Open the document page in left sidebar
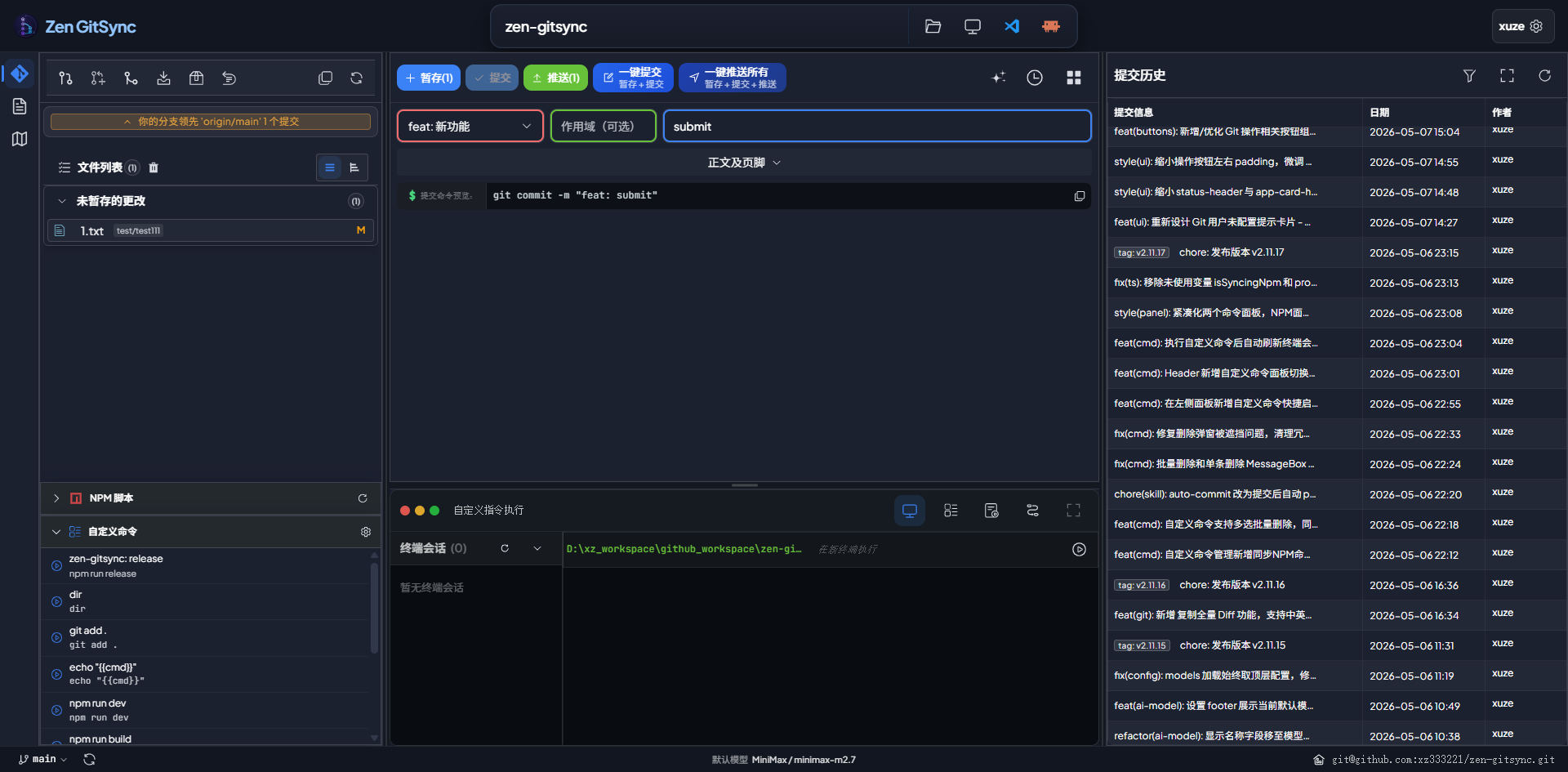The width and height of the screenshot is (1568, 772). point(20,106)
